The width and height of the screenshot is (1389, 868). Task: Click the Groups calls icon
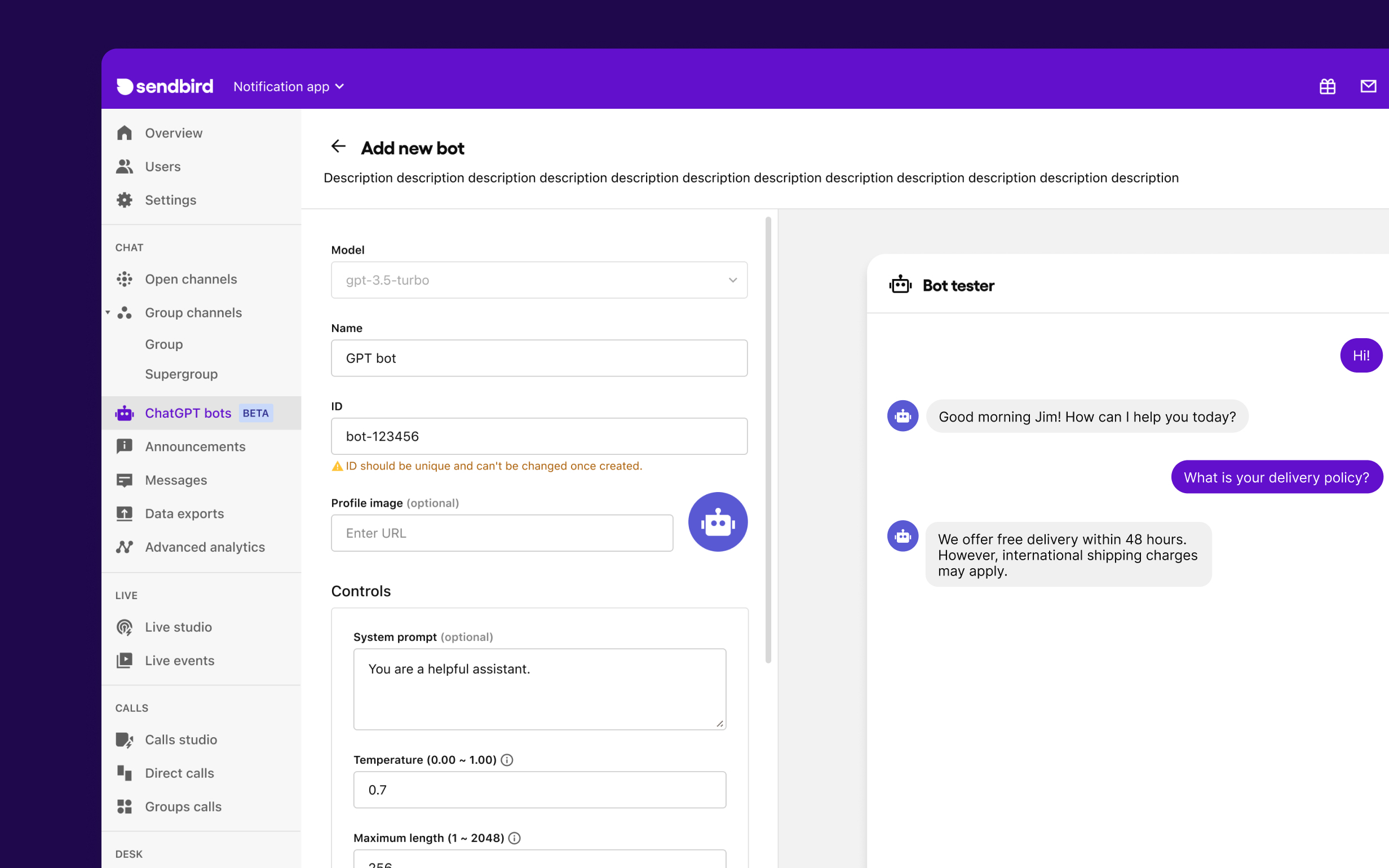click(x=125, y=807)
